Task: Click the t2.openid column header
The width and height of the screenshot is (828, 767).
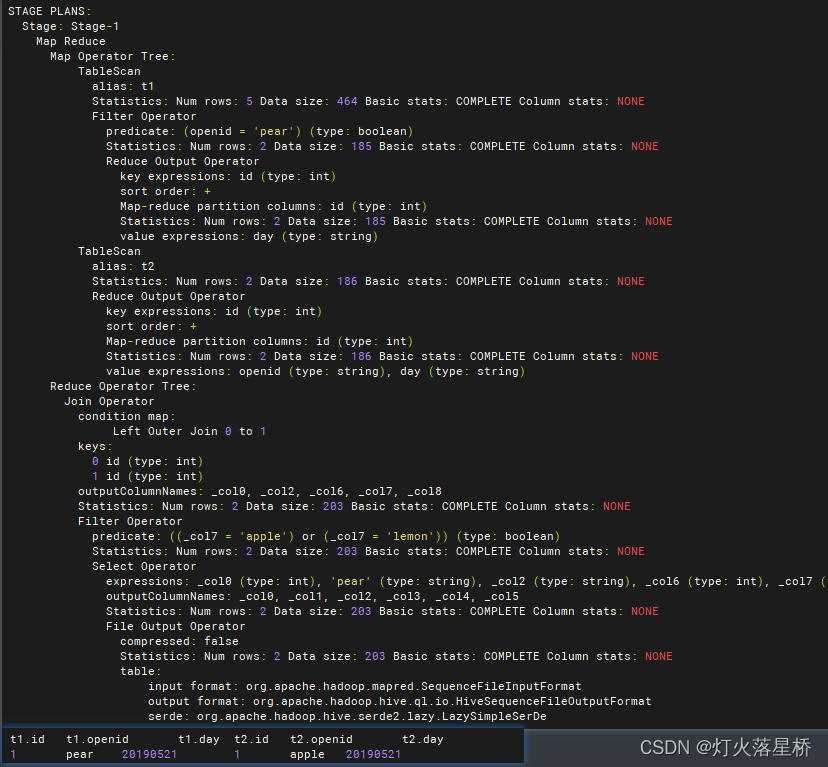Action: click(x=321, y=739)
